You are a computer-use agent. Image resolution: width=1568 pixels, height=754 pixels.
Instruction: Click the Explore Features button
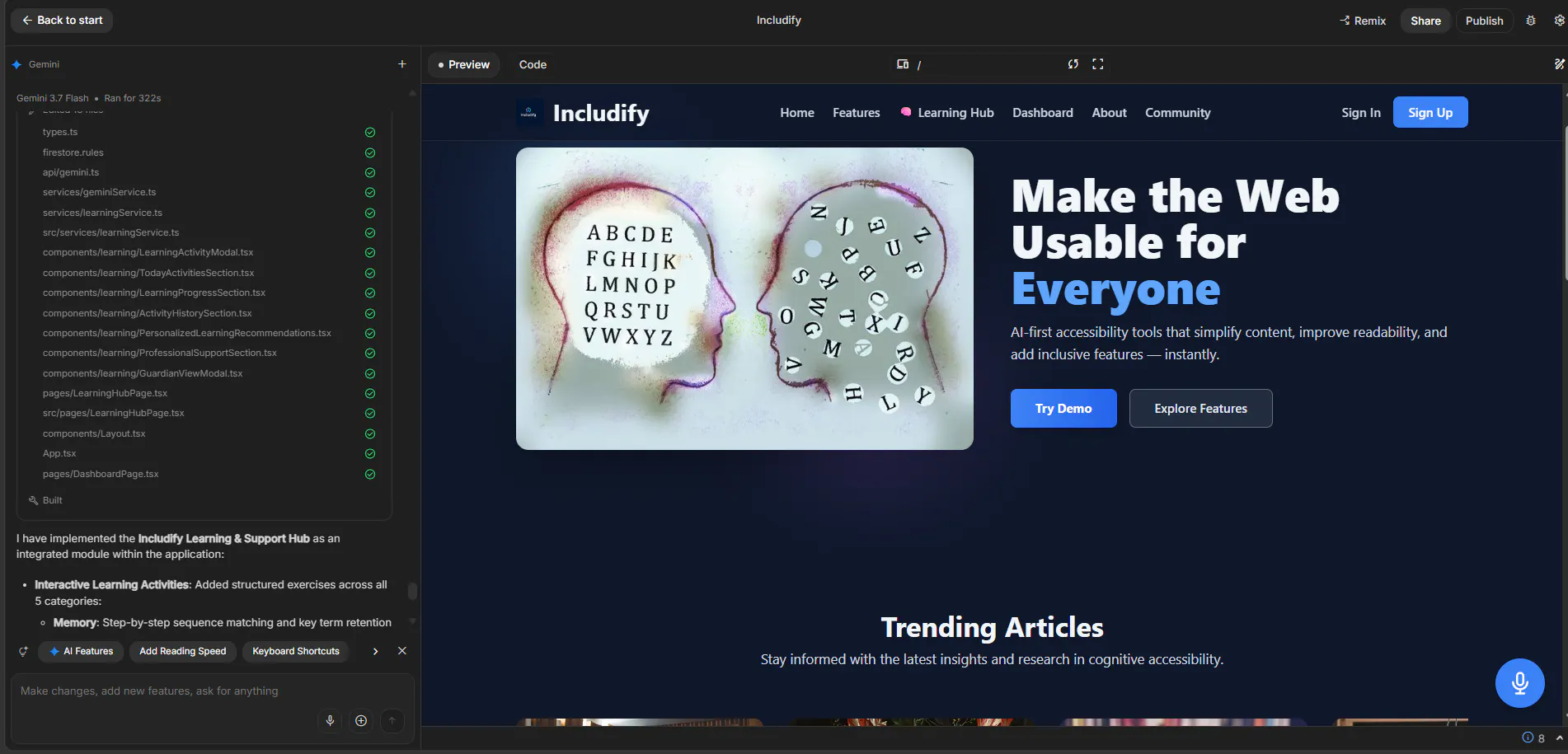click(1200, 408)
